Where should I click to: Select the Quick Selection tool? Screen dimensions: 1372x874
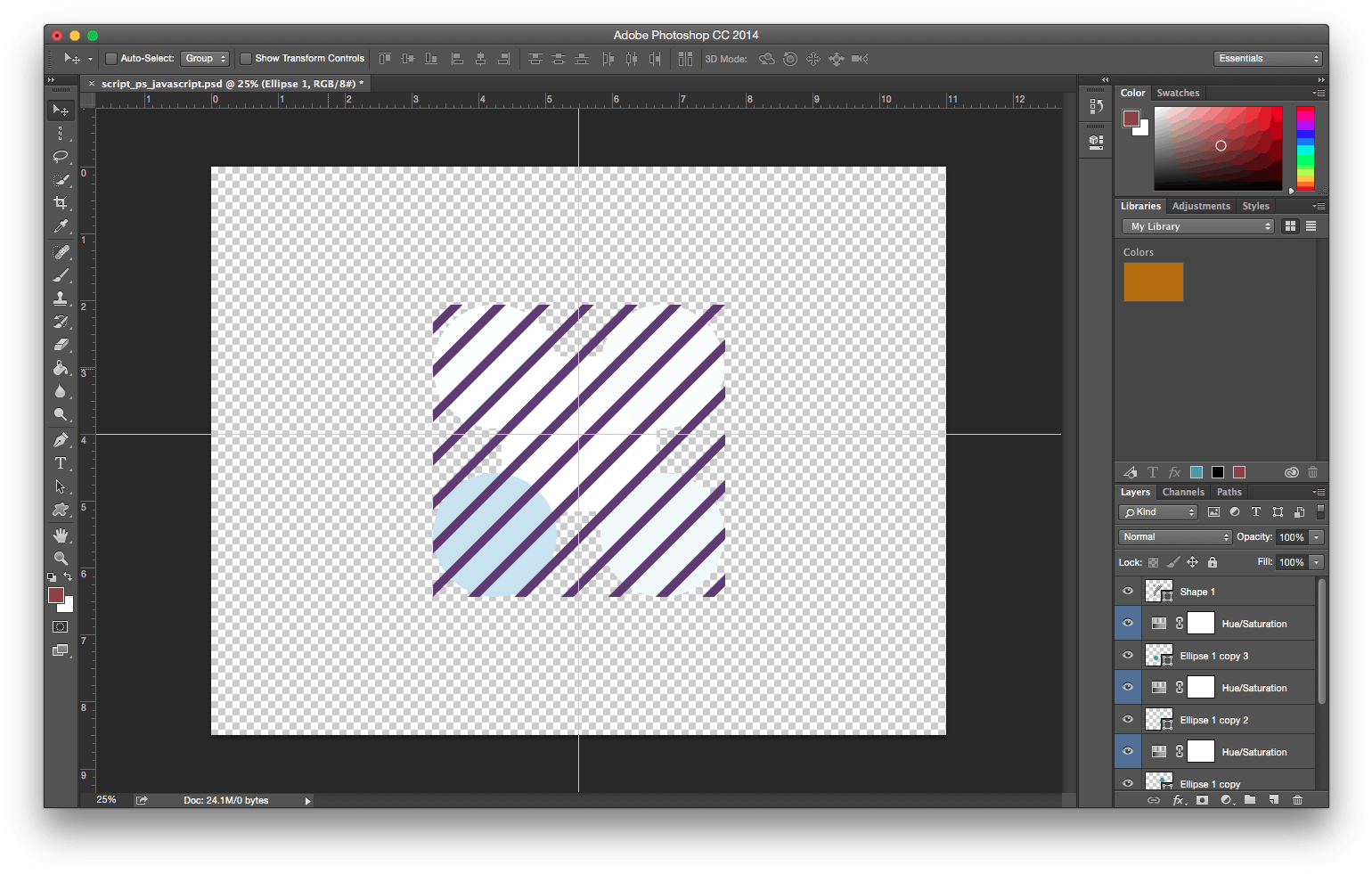click(x=61, y=180)
